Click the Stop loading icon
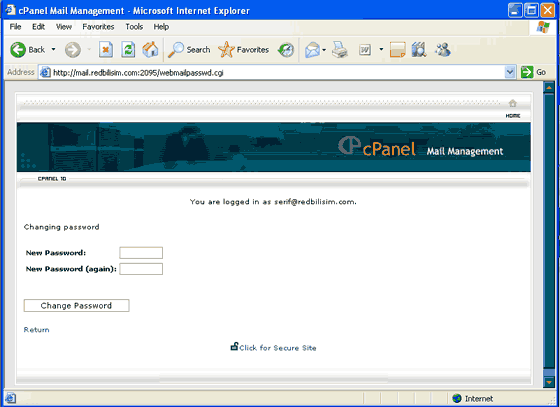Image resolution: width=560 pixels, height=407 pixels. [106, 50]
